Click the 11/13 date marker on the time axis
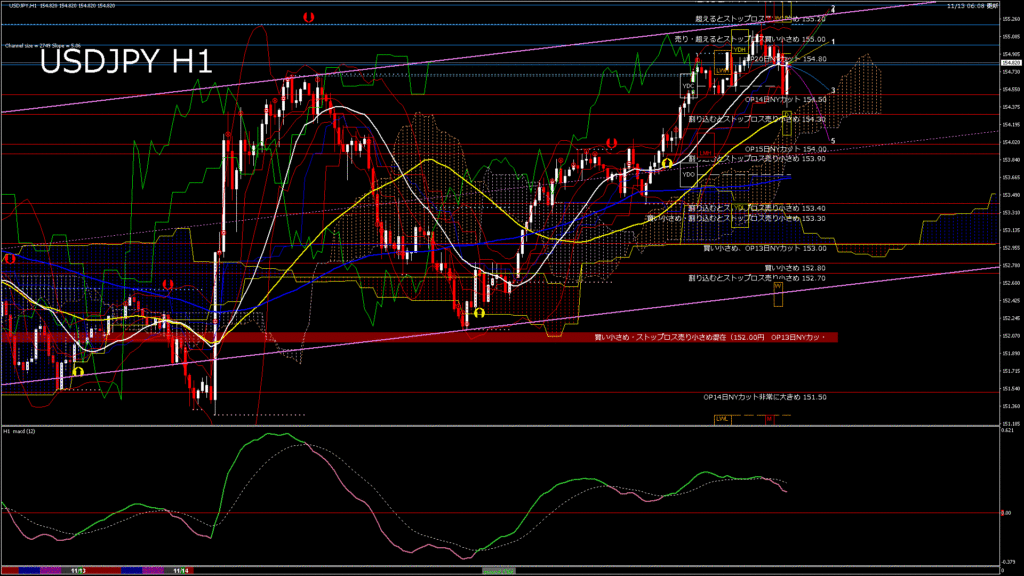Viewport: 1024px width, 576px height. coord(77,570)
